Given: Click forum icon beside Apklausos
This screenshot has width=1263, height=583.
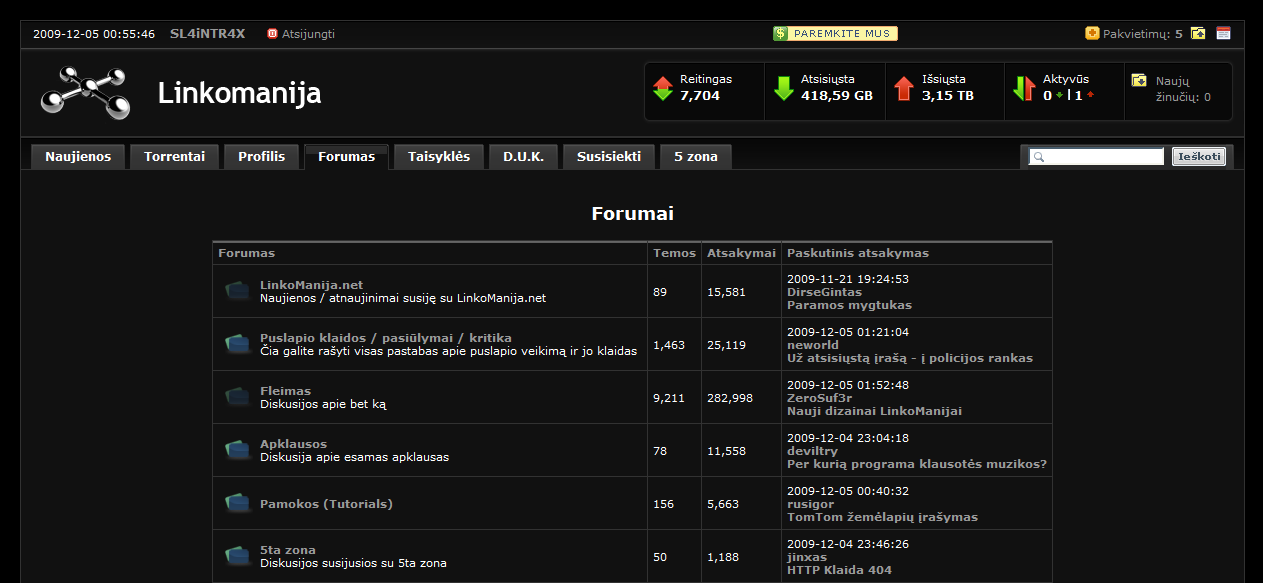Looking at the screenshot, I should click(x=237, y=450).
